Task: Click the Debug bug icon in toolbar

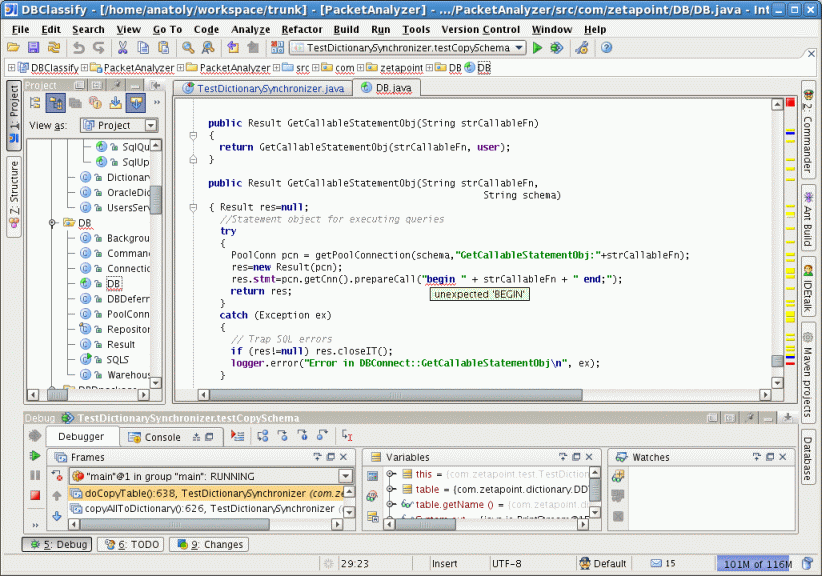Action: (556, 48)
